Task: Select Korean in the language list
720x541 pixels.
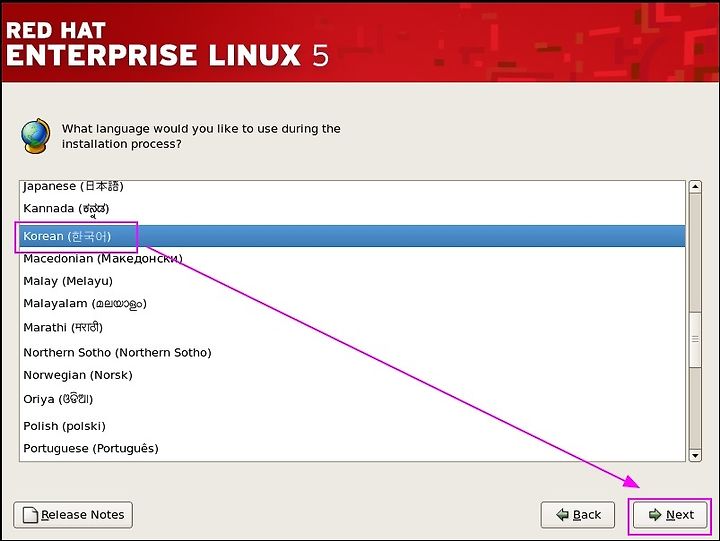Action: coord(352,236)
